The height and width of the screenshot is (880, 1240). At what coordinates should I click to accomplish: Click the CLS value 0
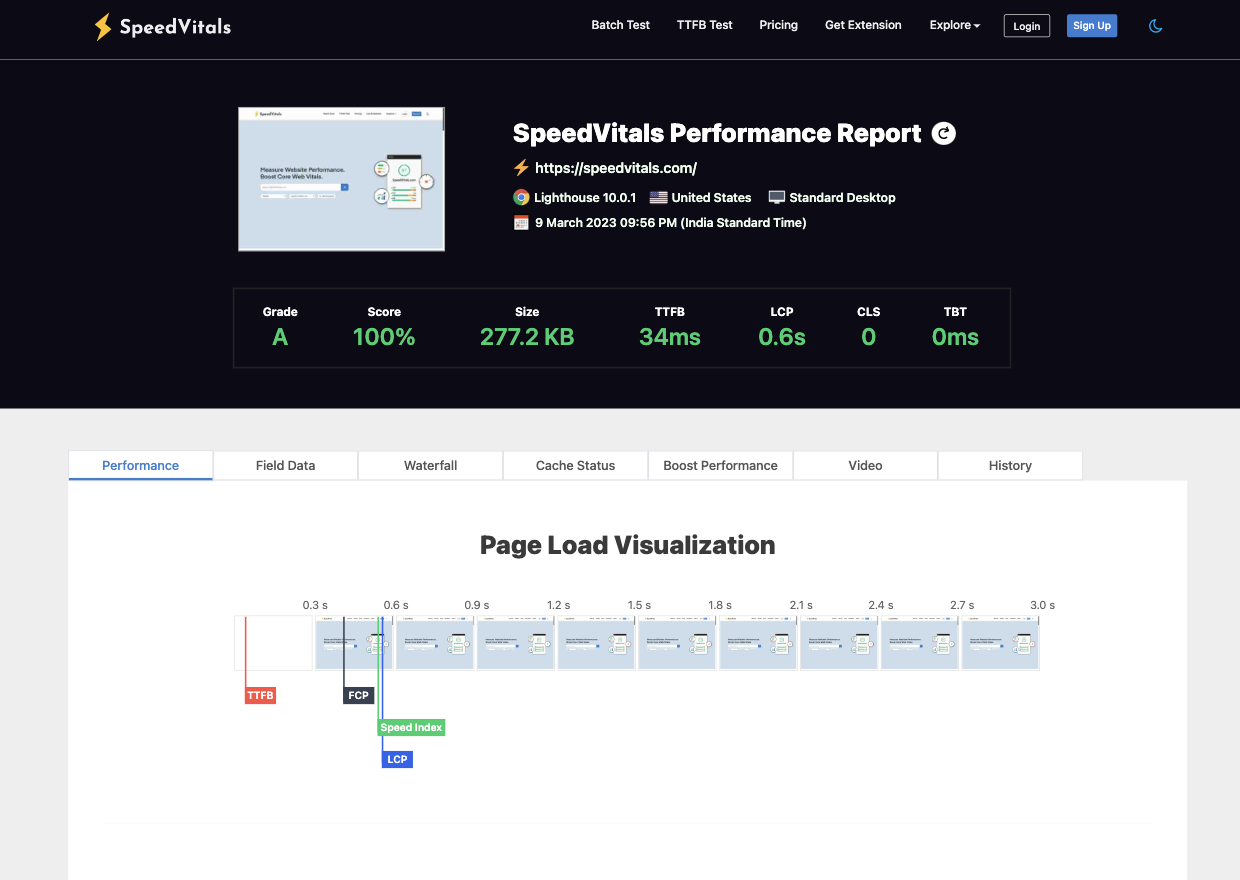868,337
